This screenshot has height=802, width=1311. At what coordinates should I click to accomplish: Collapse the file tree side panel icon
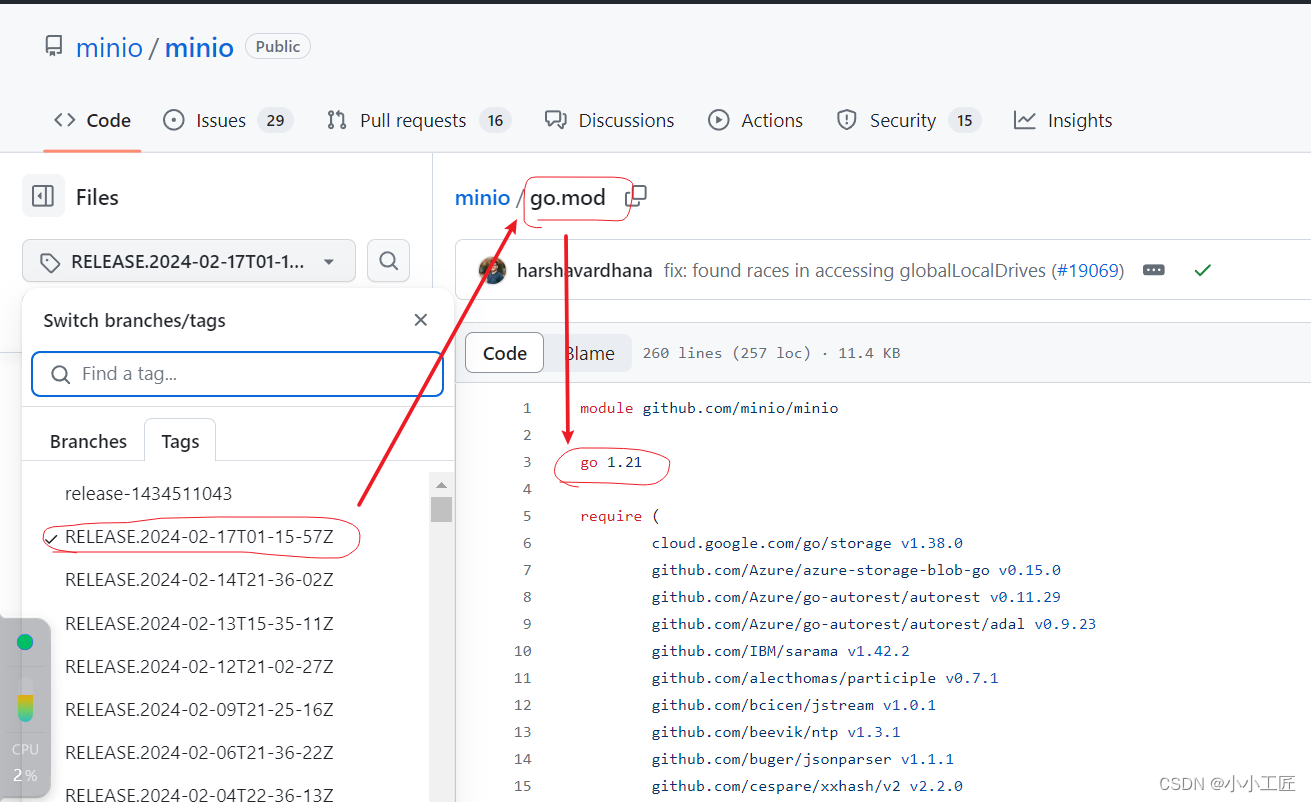[43, 196]
